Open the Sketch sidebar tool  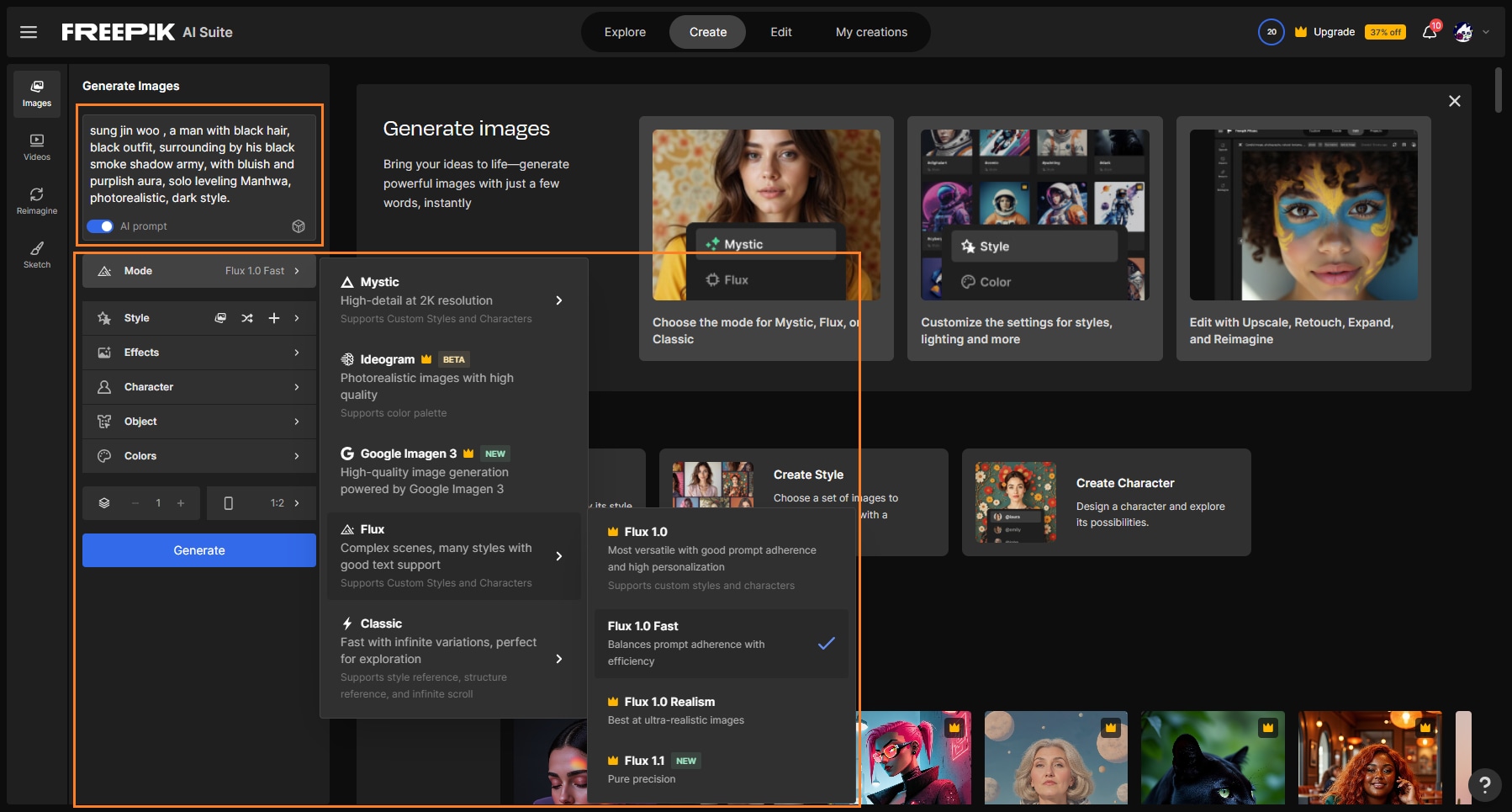(x=37, y=255)
